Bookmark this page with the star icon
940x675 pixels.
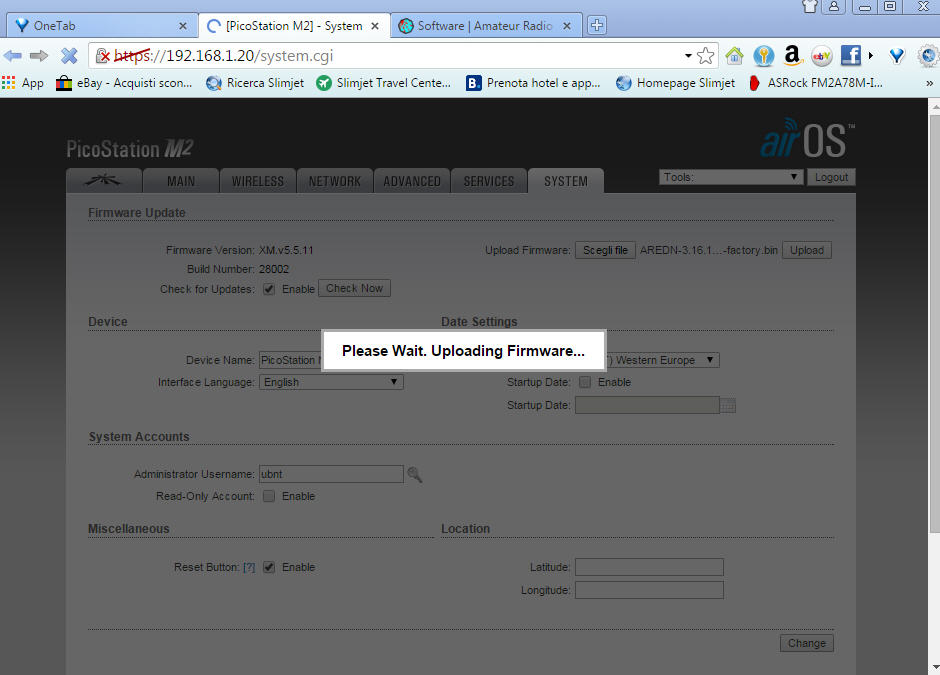[706, 56]
